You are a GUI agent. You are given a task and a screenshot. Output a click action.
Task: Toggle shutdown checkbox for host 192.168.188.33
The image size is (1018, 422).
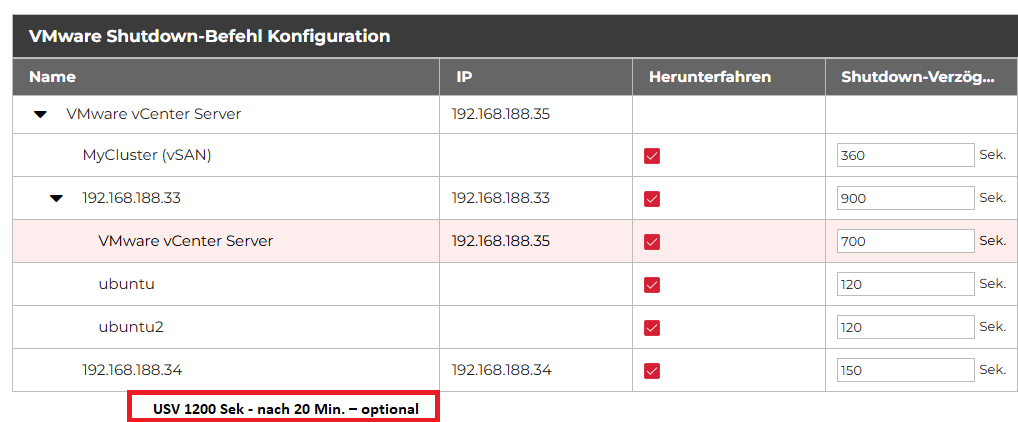(x=652, y=199)
